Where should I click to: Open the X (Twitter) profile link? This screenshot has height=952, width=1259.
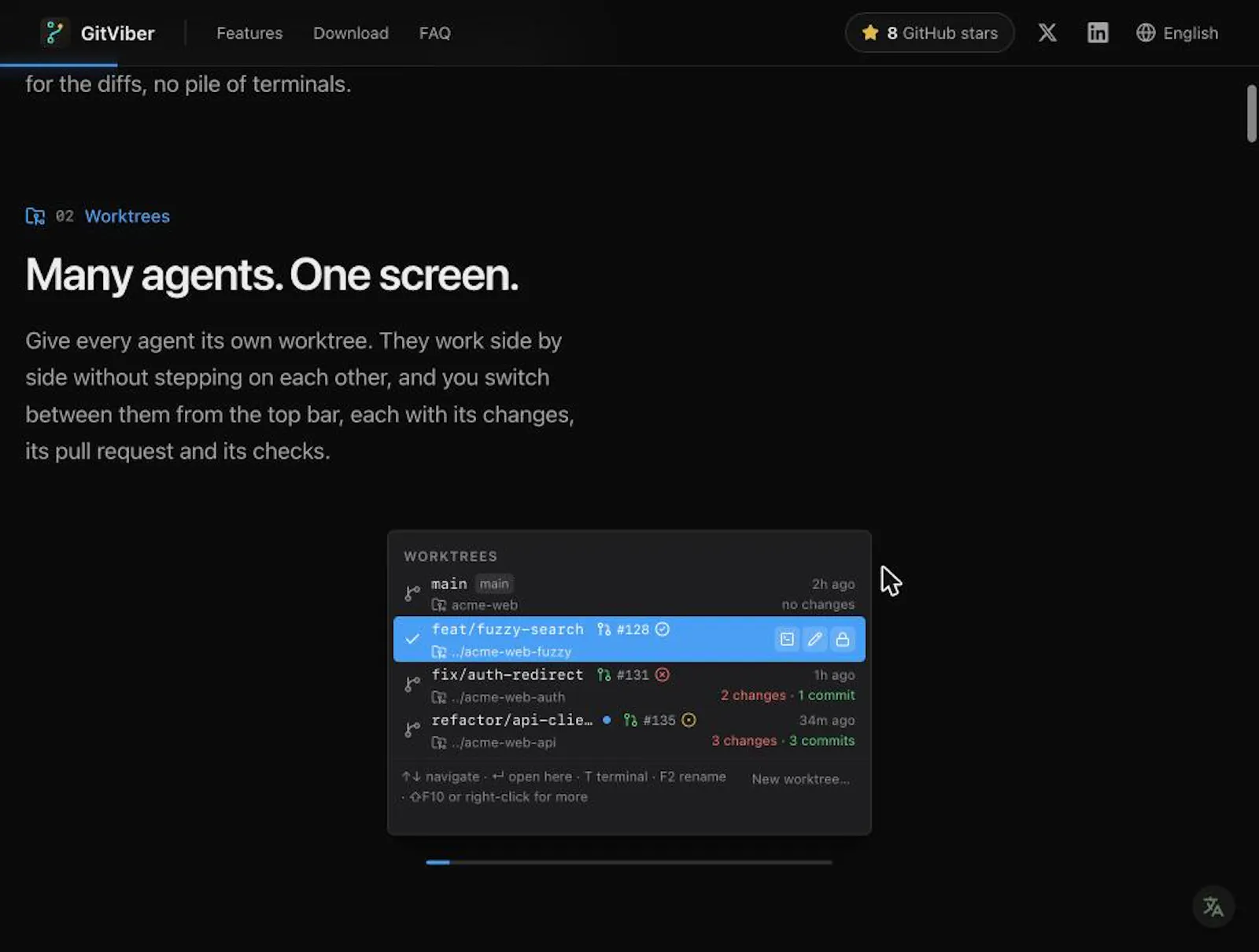[x=1047, y=32]
